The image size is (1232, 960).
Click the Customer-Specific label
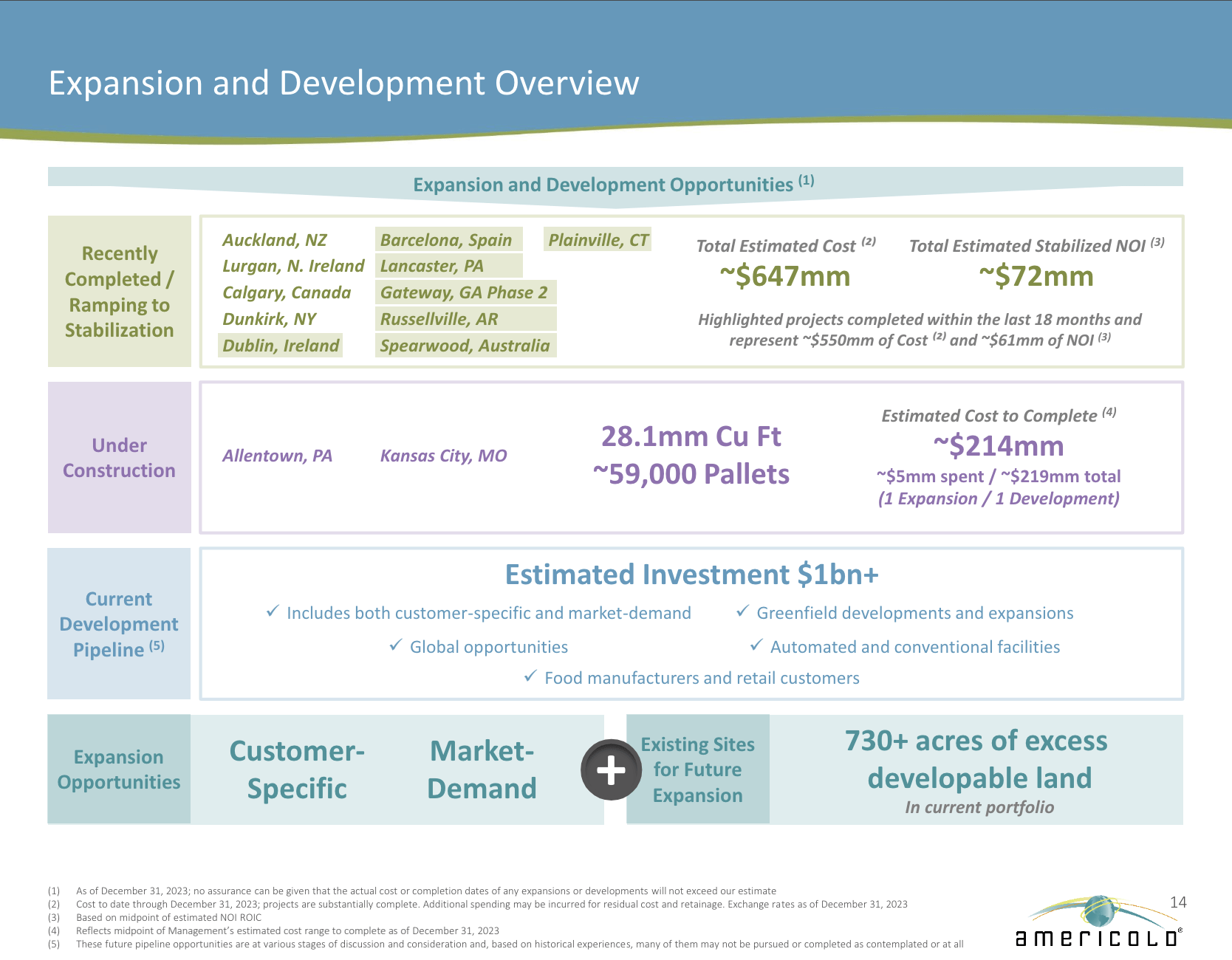point(298,769)
